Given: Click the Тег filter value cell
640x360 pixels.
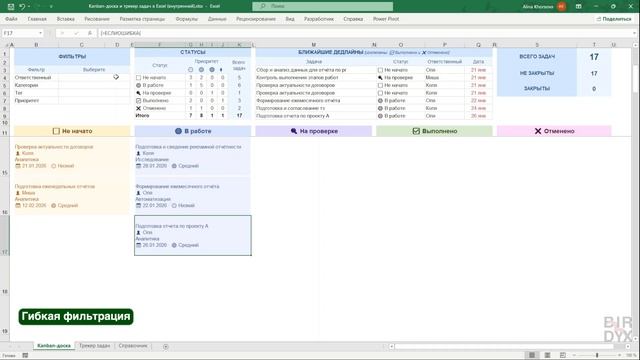Looking at the screenshot, I should point(94,93).
